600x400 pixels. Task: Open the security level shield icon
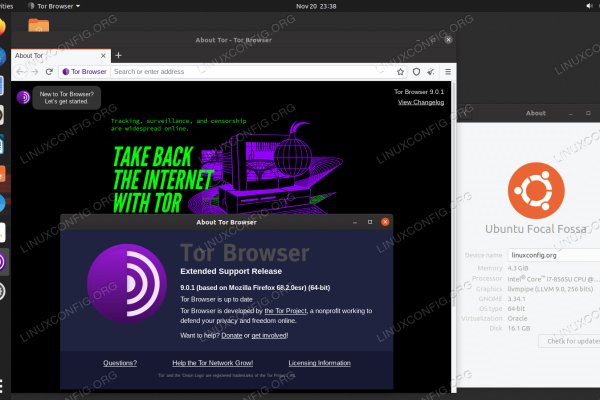click(417, 72)
